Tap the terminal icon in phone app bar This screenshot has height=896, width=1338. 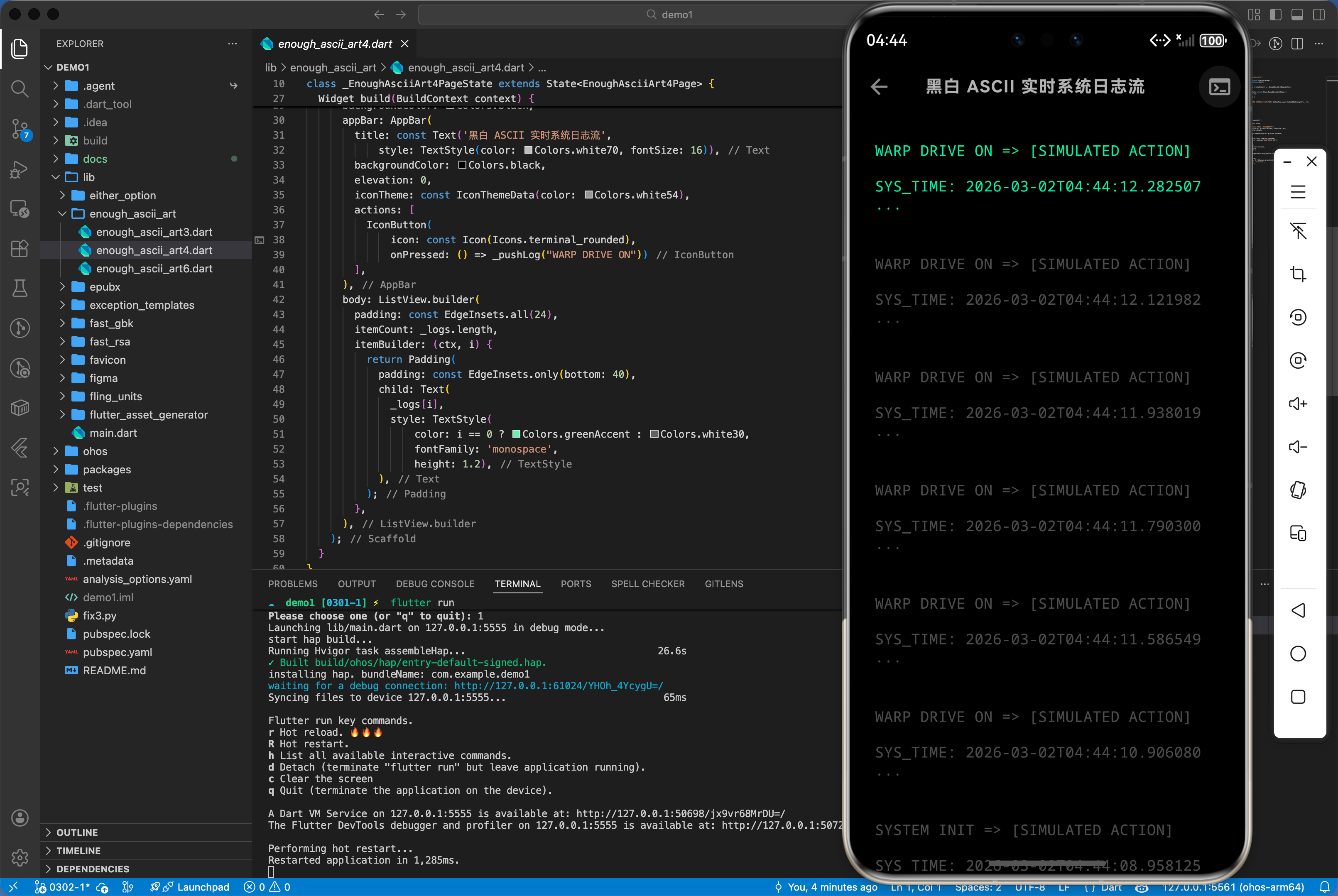(x=1219, y=87)
